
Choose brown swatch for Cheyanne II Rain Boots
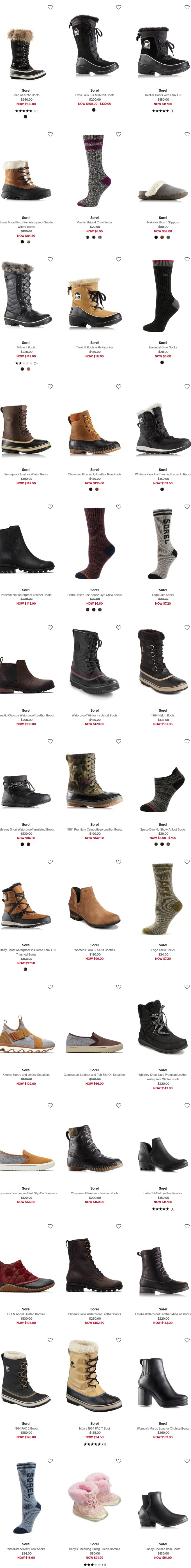click(x=97, y=489)
